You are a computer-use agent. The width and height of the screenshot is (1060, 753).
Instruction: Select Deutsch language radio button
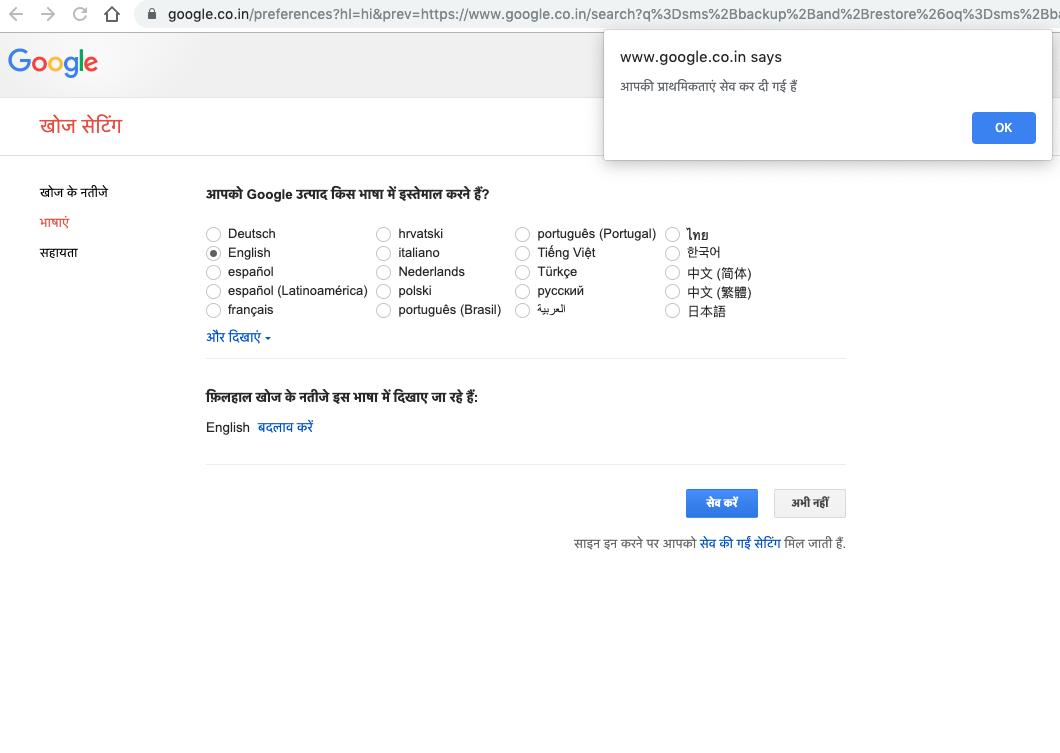pos(214,234)
